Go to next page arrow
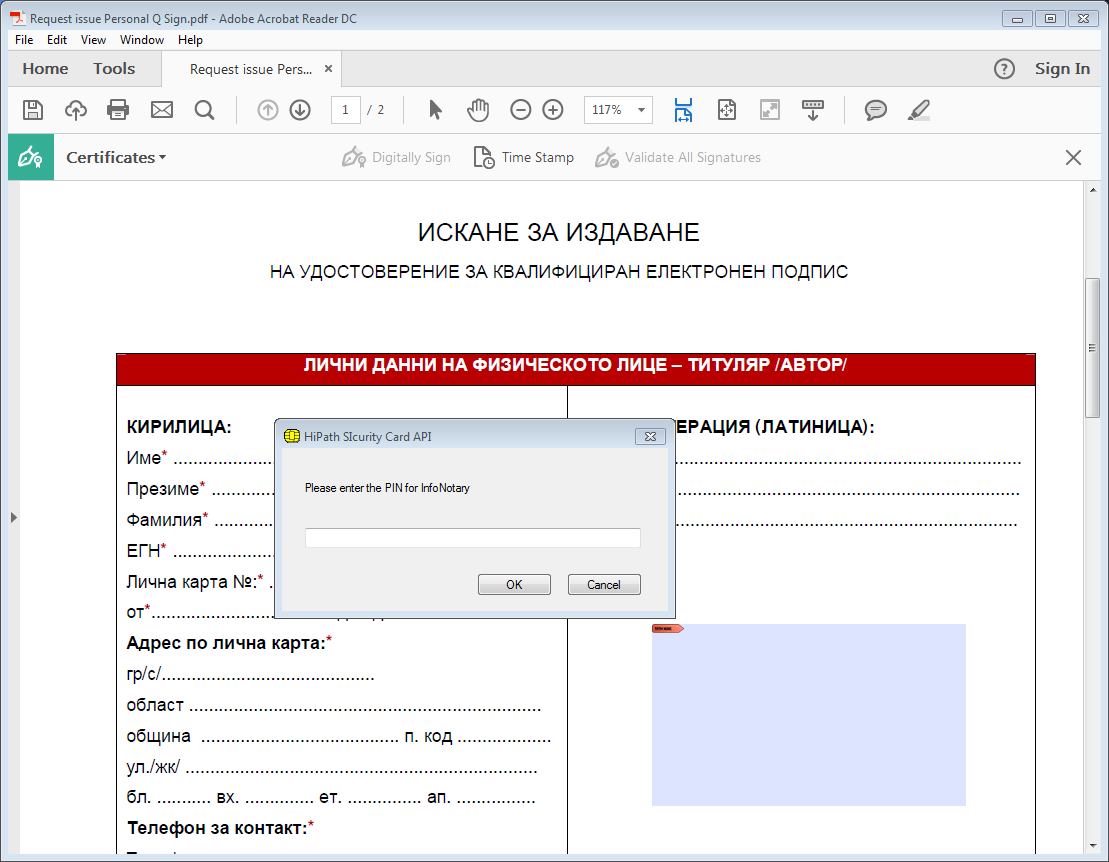Viewport: 1109px width, 862px height. coord(300,110)
